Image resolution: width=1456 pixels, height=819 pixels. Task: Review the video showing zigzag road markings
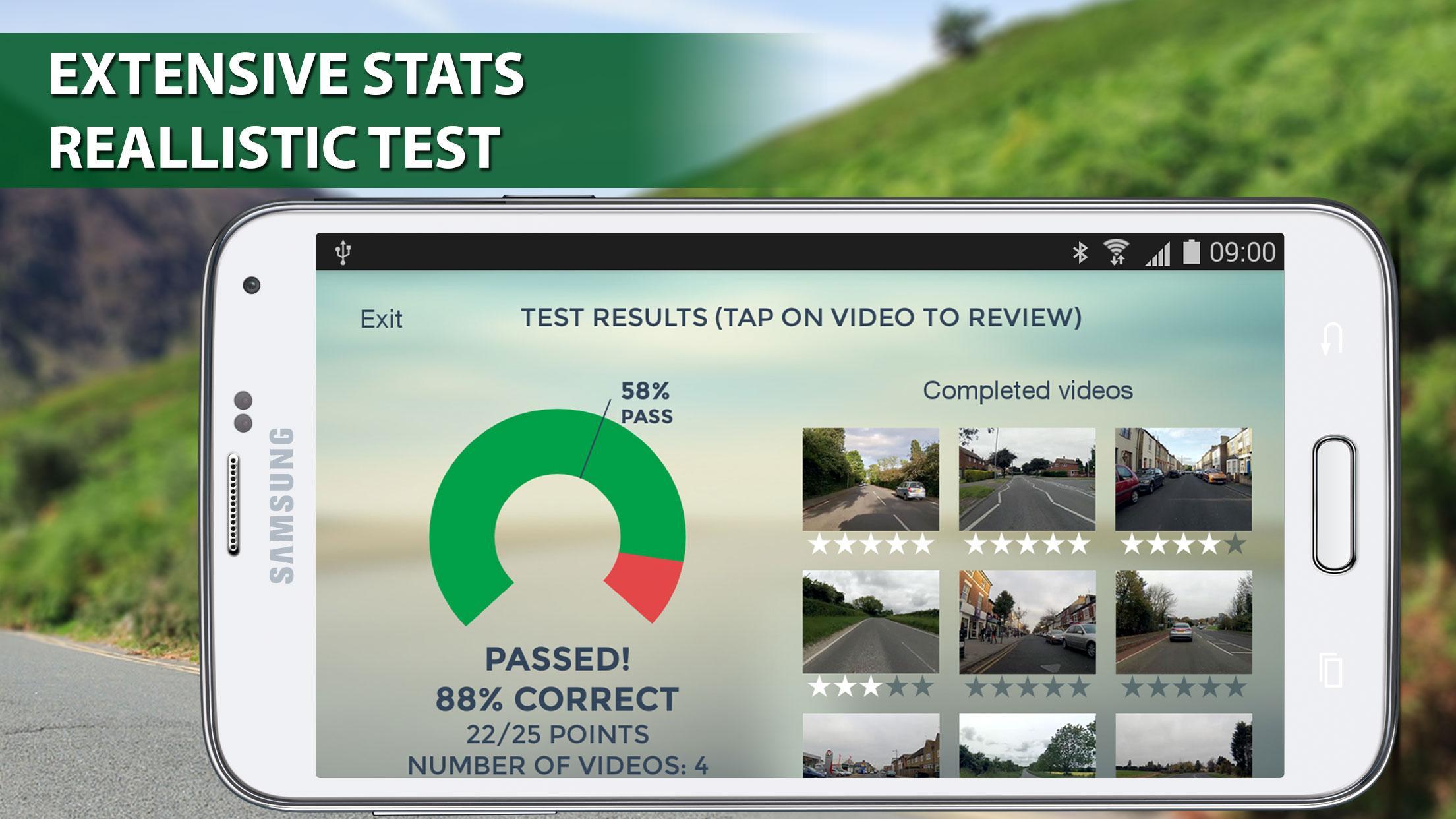(x=1027, y=479)
